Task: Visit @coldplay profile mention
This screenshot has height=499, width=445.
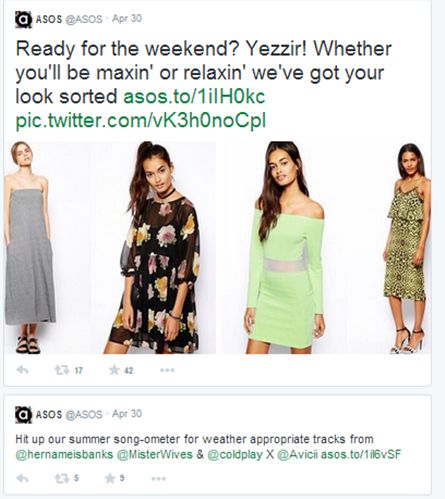Action: point(235,454)
